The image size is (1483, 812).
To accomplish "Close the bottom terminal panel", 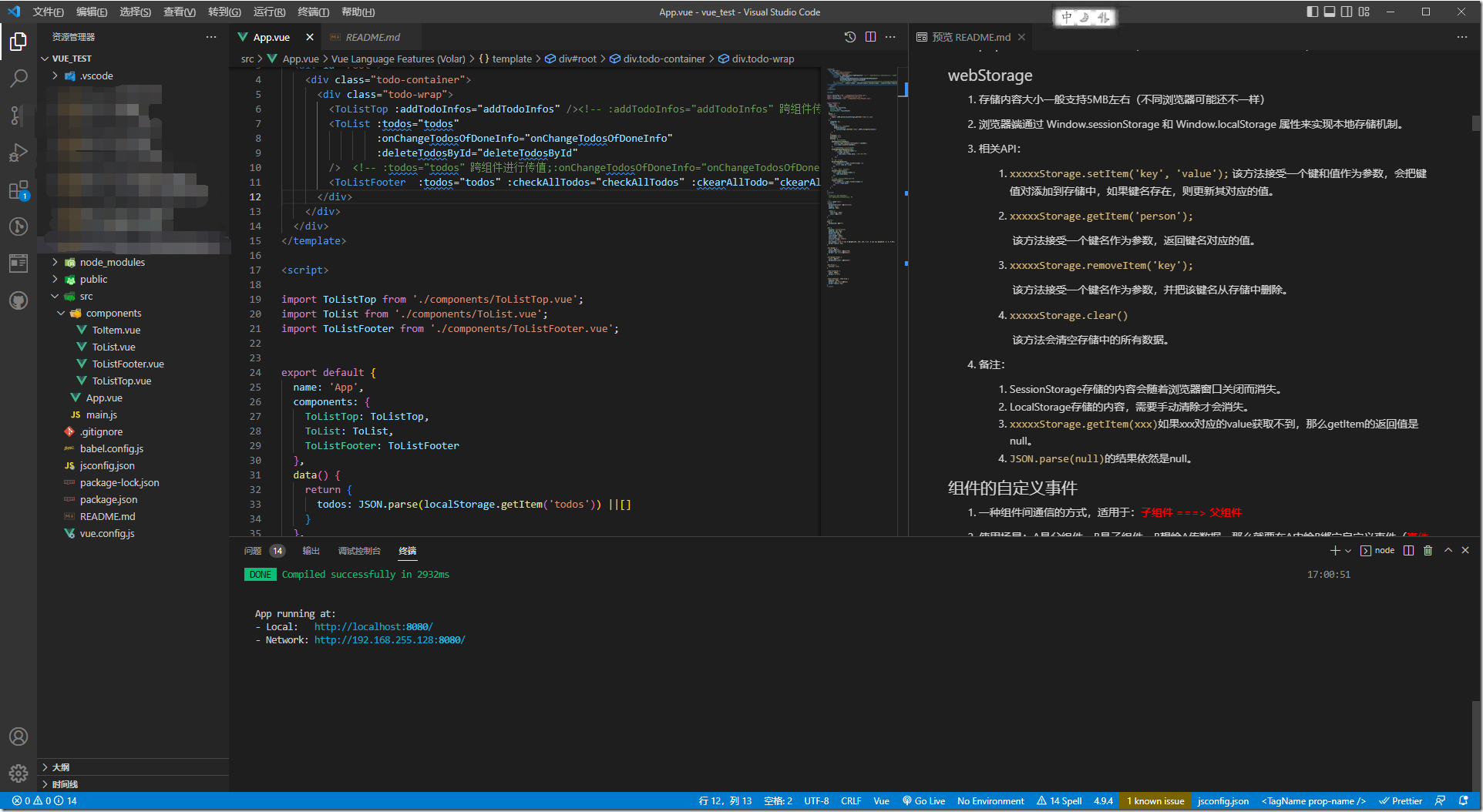I will (1465, 550).
